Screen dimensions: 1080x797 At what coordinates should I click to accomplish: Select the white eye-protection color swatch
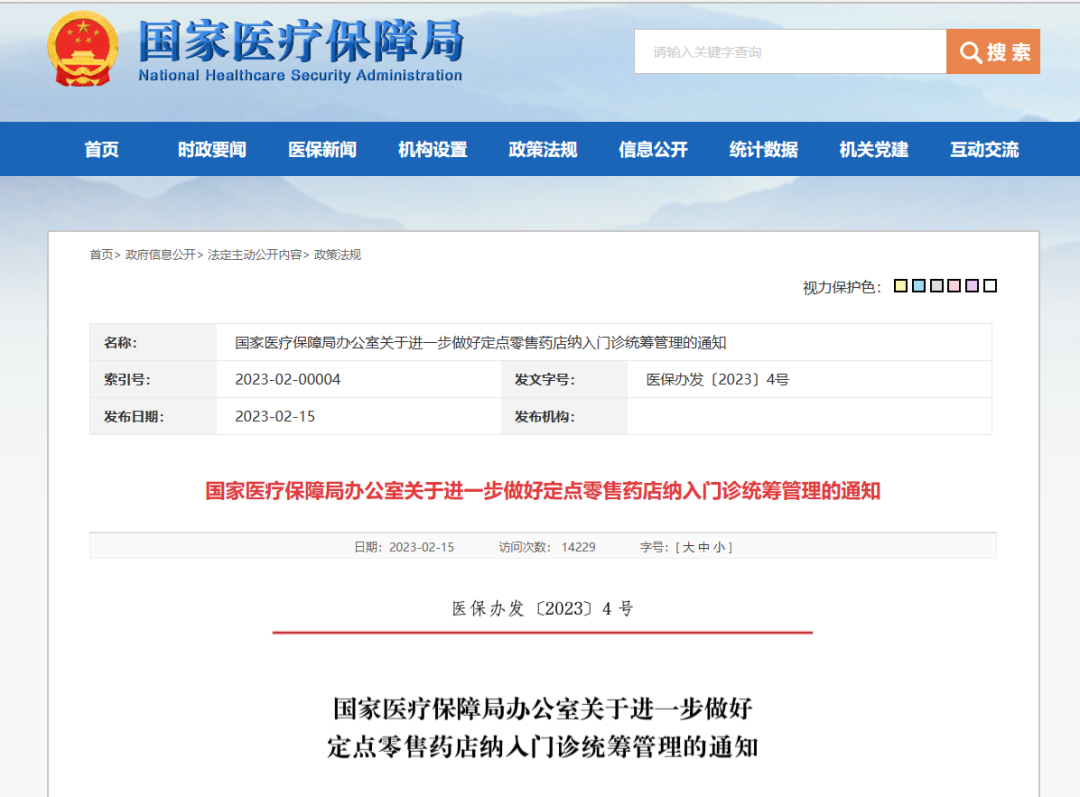point(990,286)
